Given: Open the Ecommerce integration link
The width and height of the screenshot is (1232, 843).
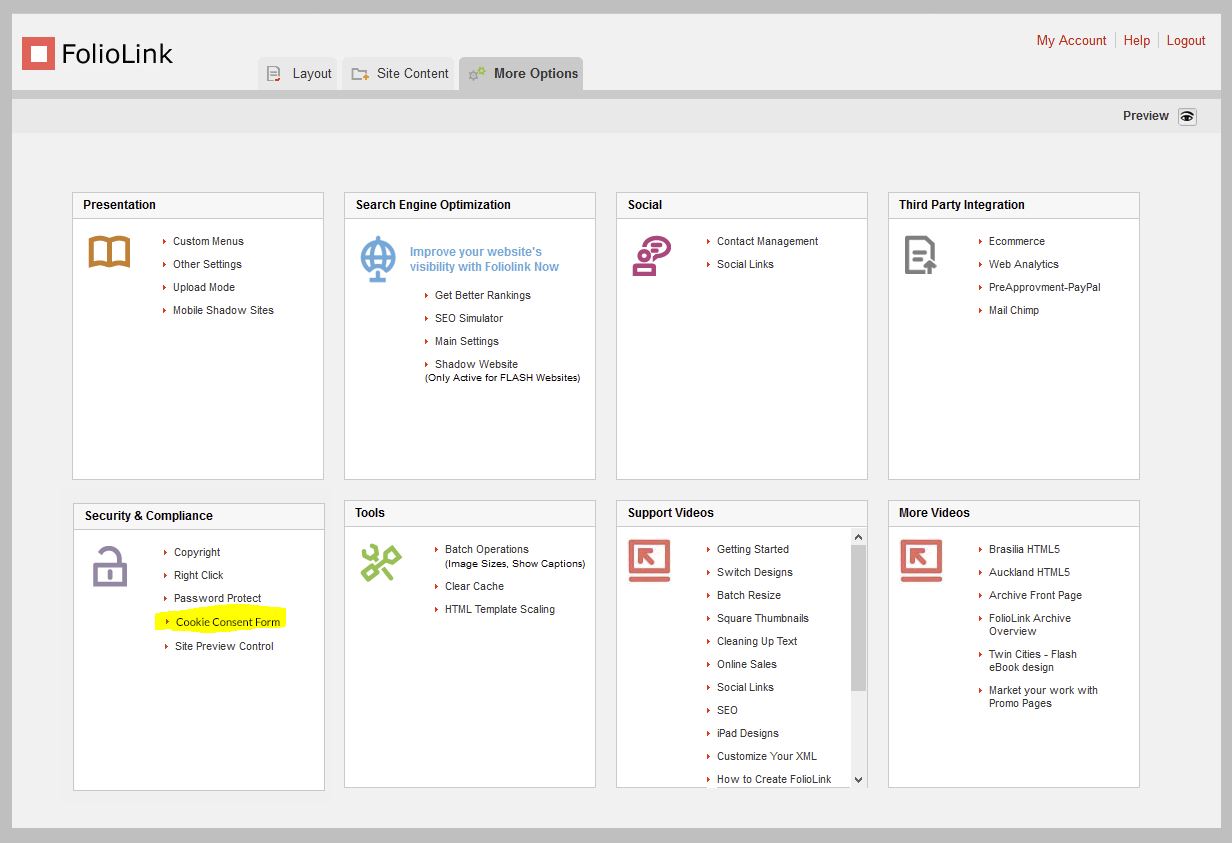Looking at the screenshot, I should click(1016, 241).
